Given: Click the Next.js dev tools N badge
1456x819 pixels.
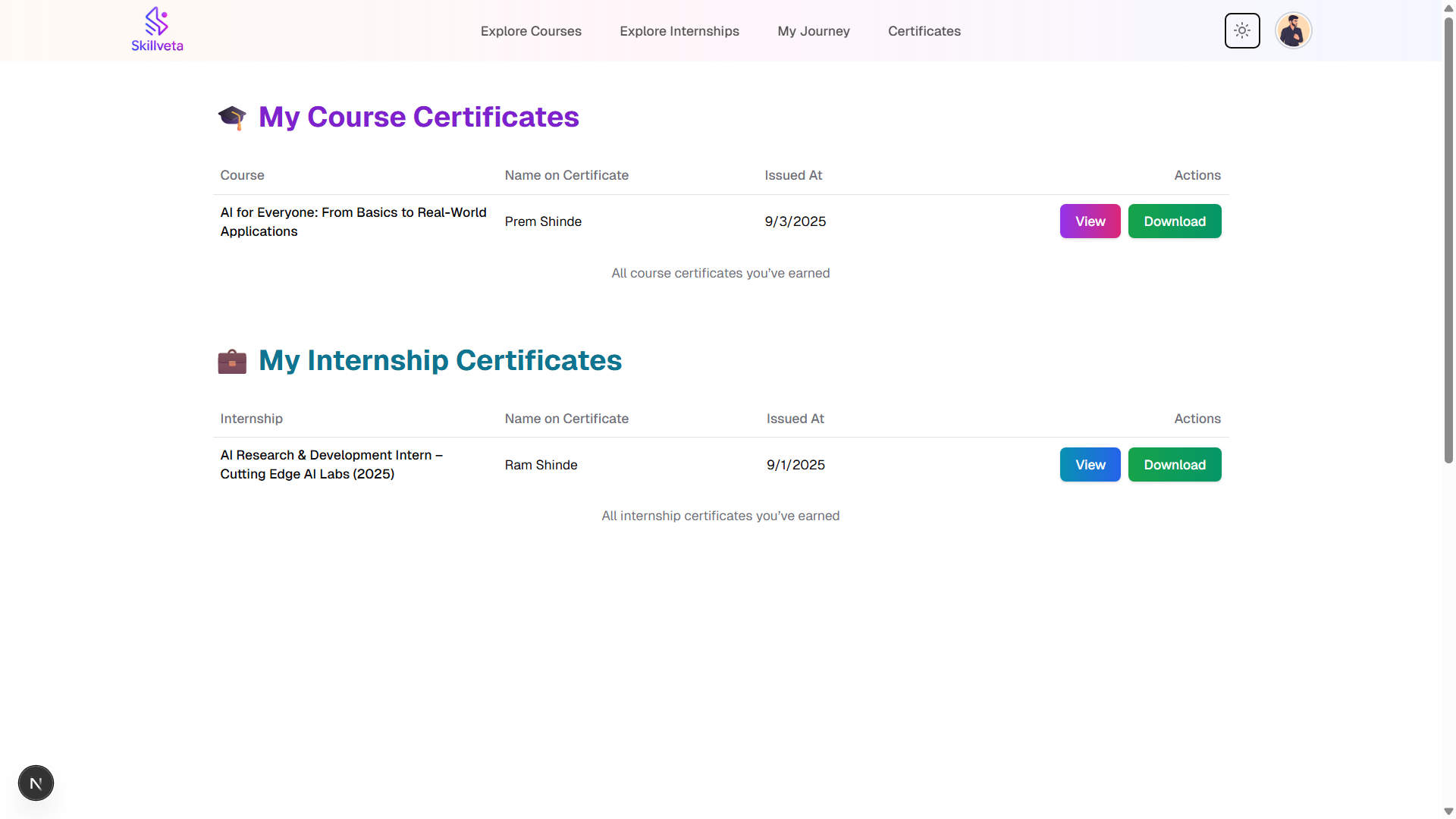Looking at the screenshot, I should pyautogui.click(x=36, y=783).
